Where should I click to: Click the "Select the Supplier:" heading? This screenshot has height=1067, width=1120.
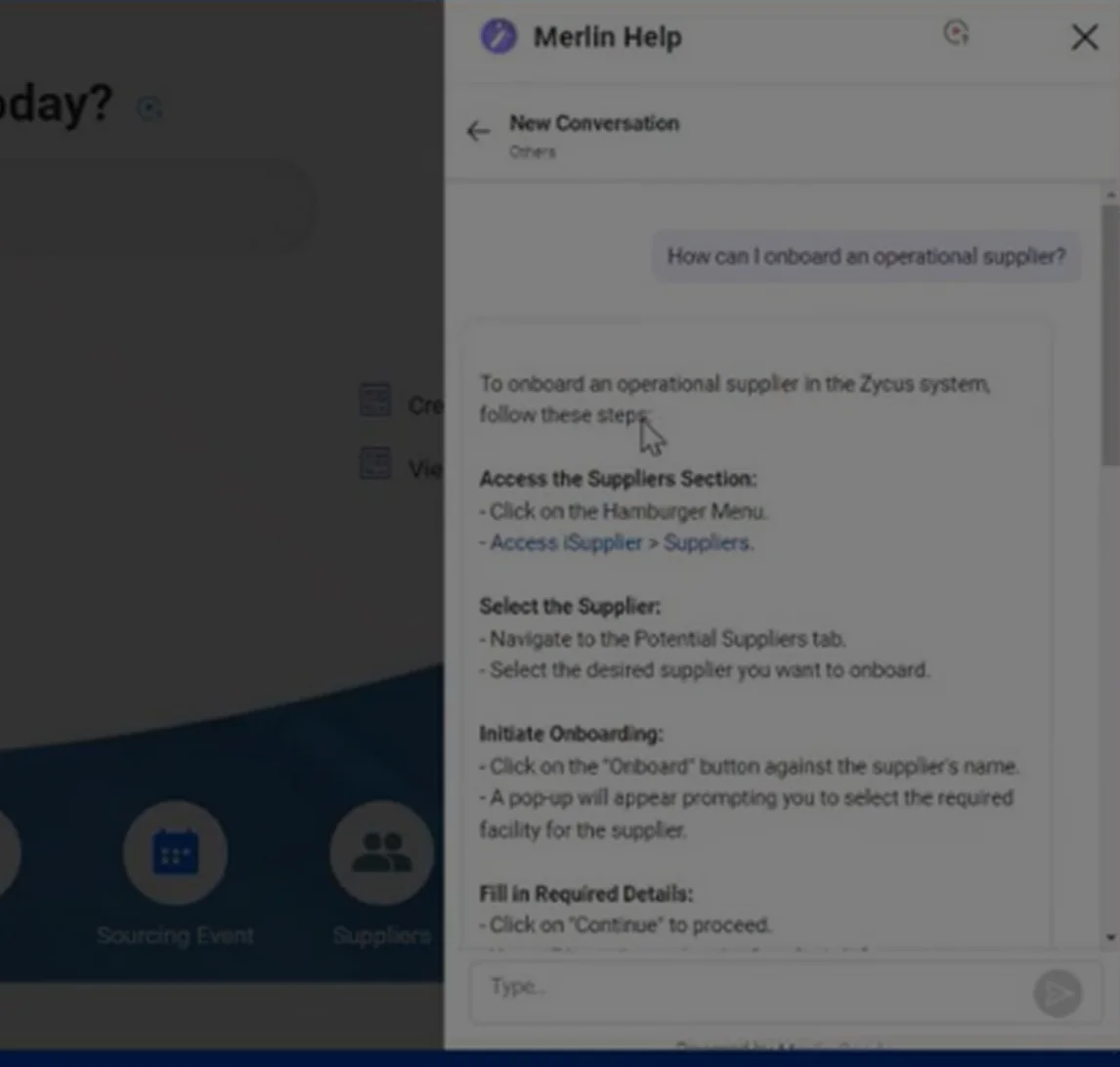[570, 607]
